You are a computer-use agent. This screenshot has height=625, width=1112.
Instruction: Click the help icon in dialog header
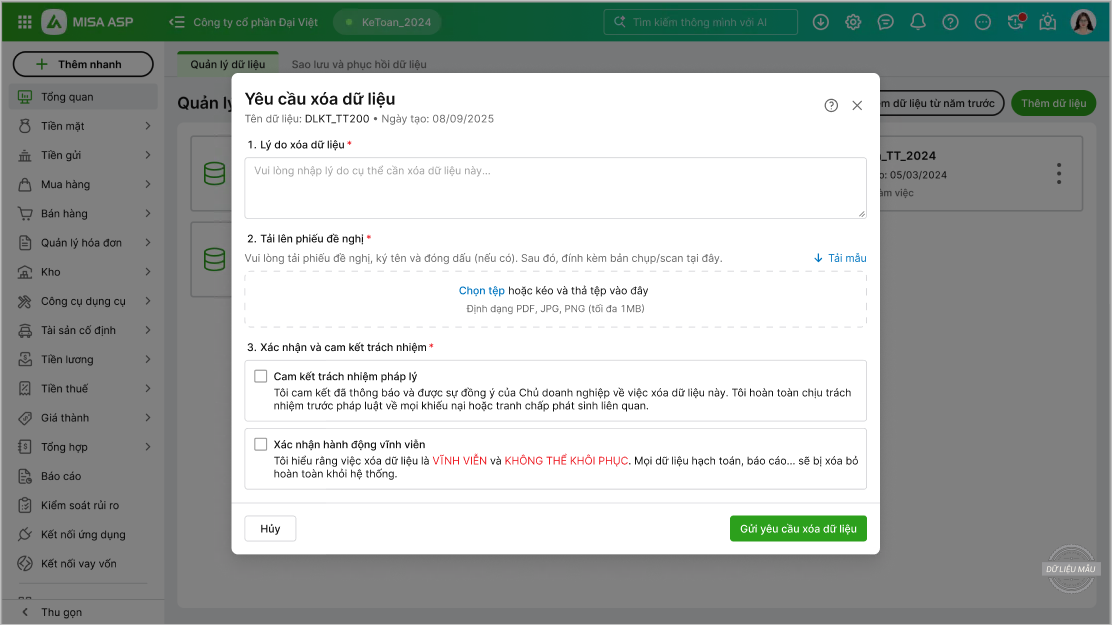pos(831,105)
